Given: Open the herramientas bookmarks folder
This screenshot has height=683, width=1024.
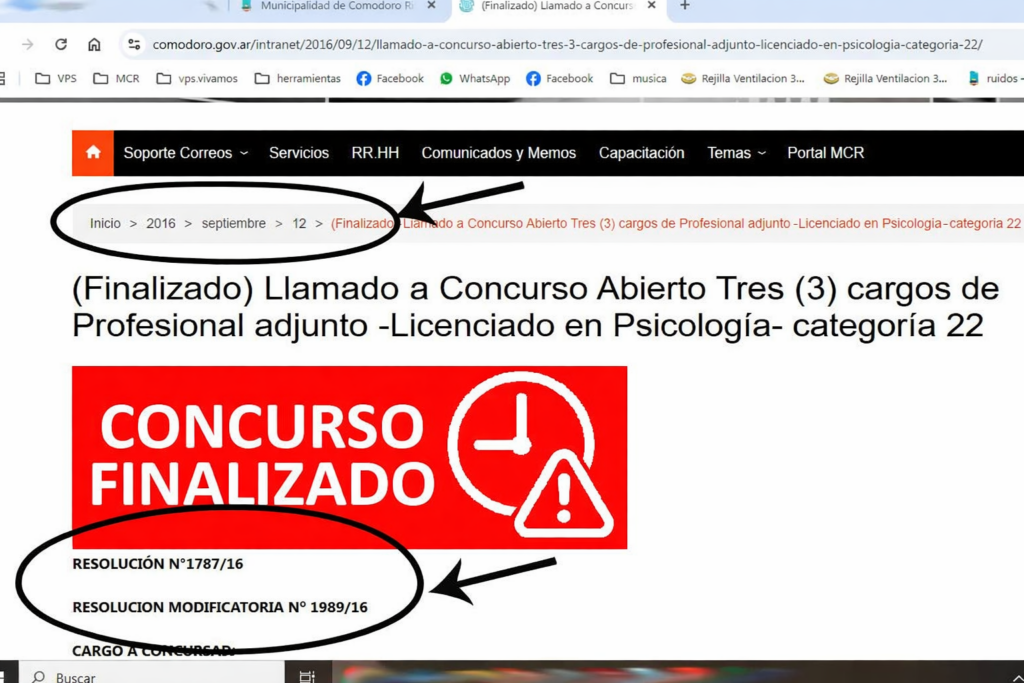Looking at the screenshot, I should pyautogui.click(x=298, y=78).
